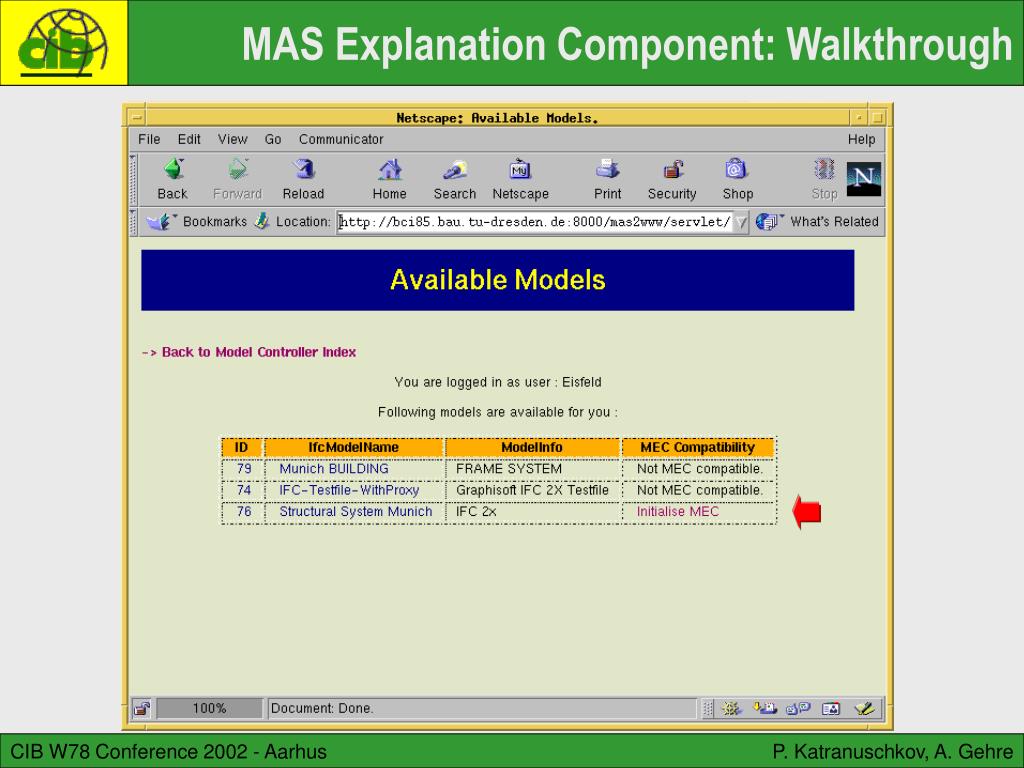The height and width of the screenshot is (768, 1024).
Task: Open Navigator from the component bar icon
Action: (730, 708)
